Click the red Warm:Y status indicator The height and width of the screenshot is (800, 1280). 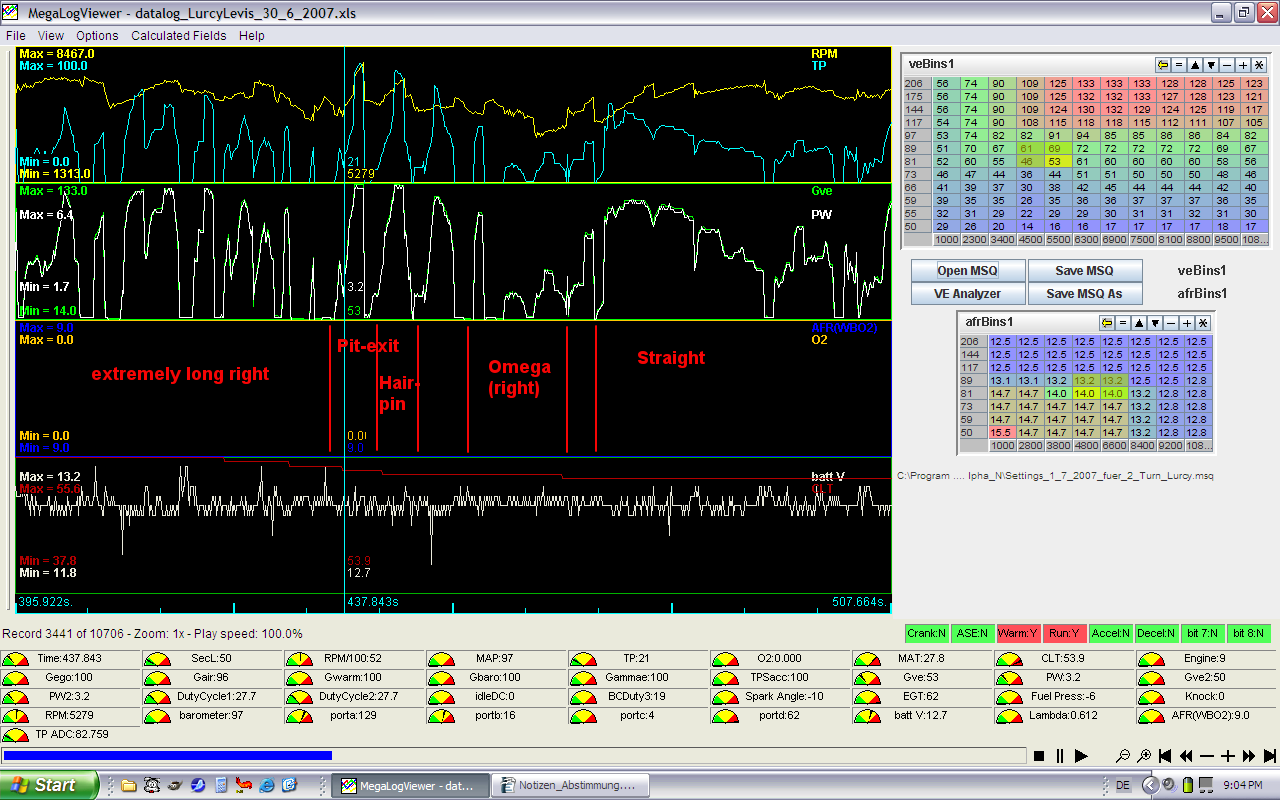(x=1017, y=633)
